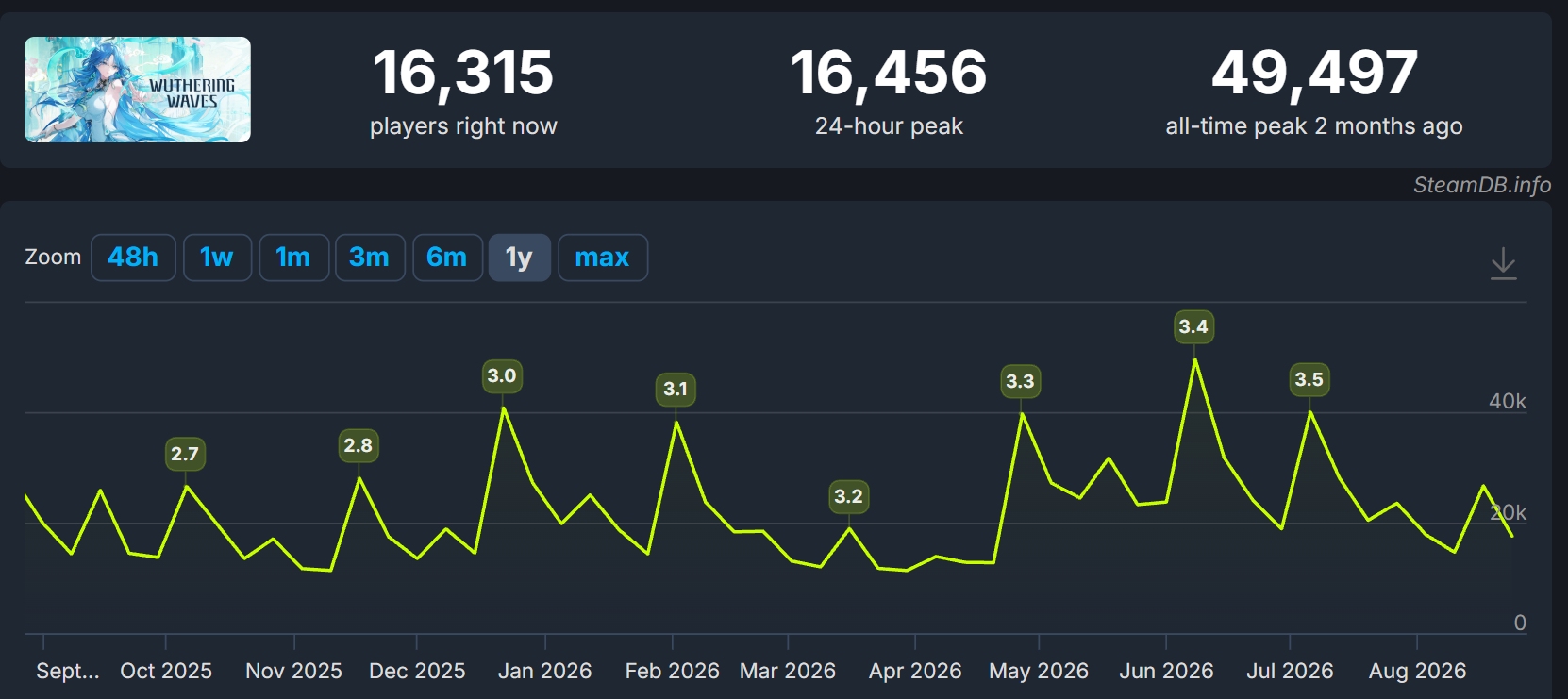Click the 2.7 version marker on chart

[x=185, y=454]
